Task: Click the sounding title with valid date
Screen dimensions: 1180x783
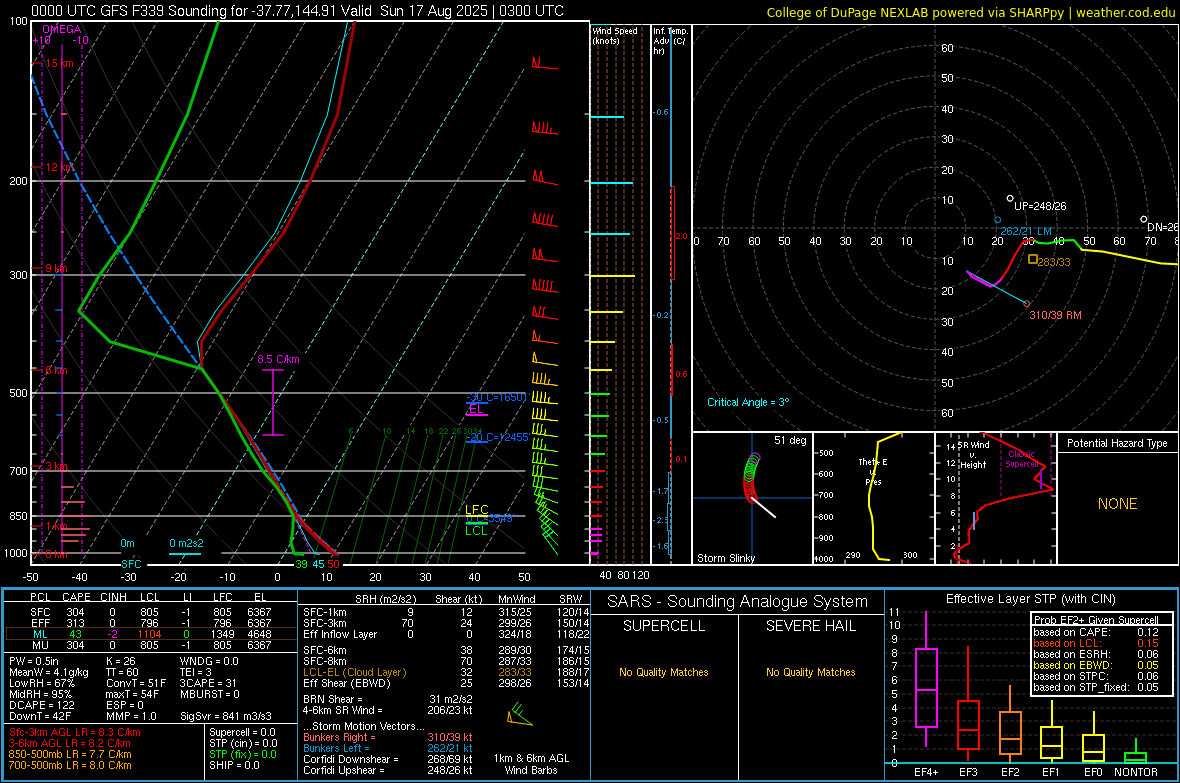Action: click(x=297, y=11)
